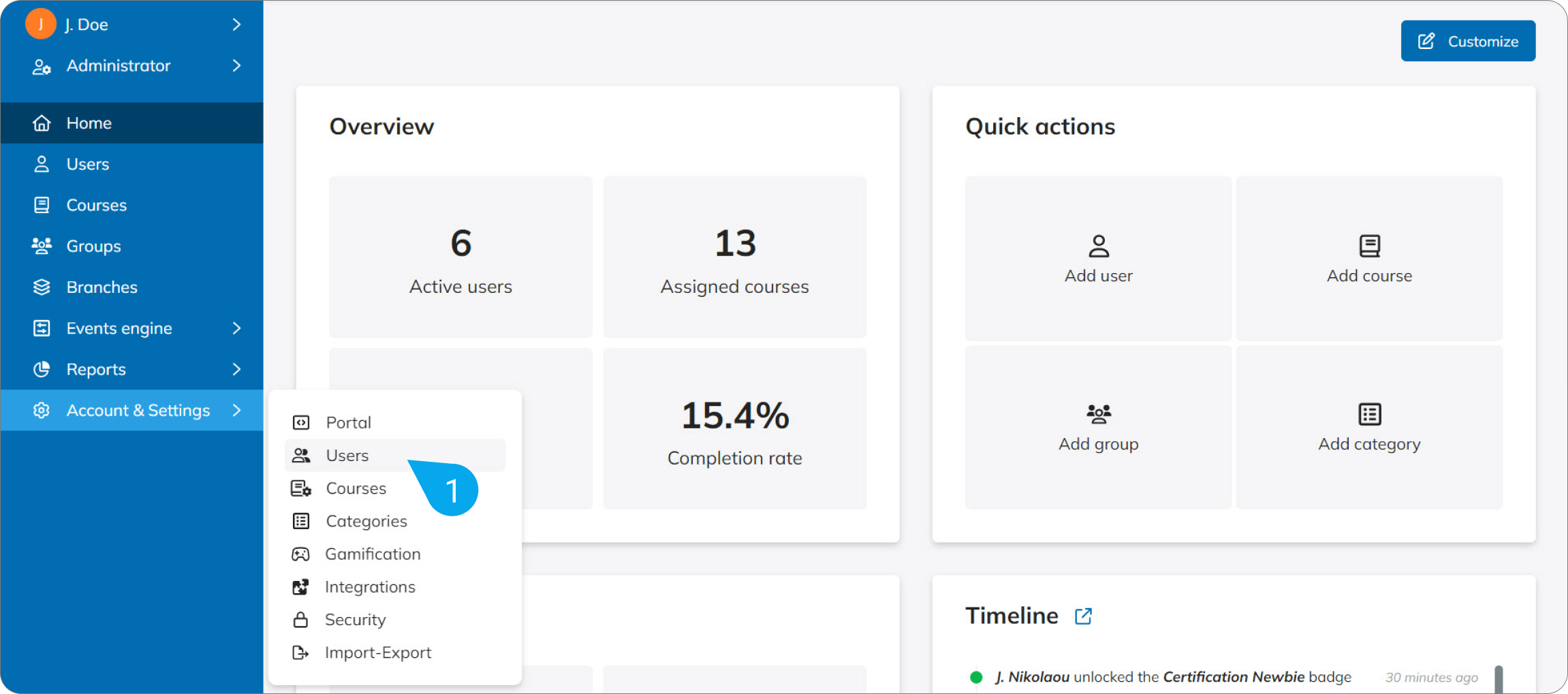Open Groups from the sidebar

131,246
